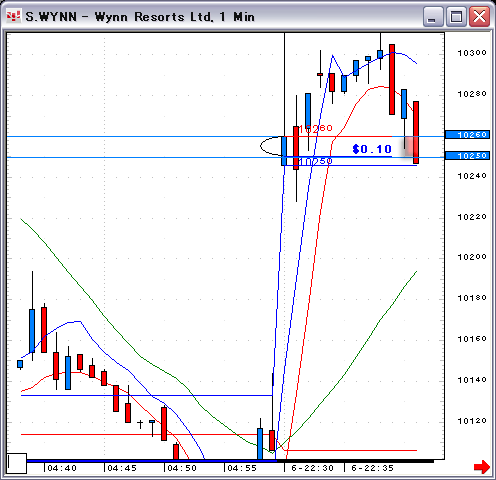Screen dimensions: 496x480
Task: Click the ellipse annotation left of candle
Action: (271, 146)
